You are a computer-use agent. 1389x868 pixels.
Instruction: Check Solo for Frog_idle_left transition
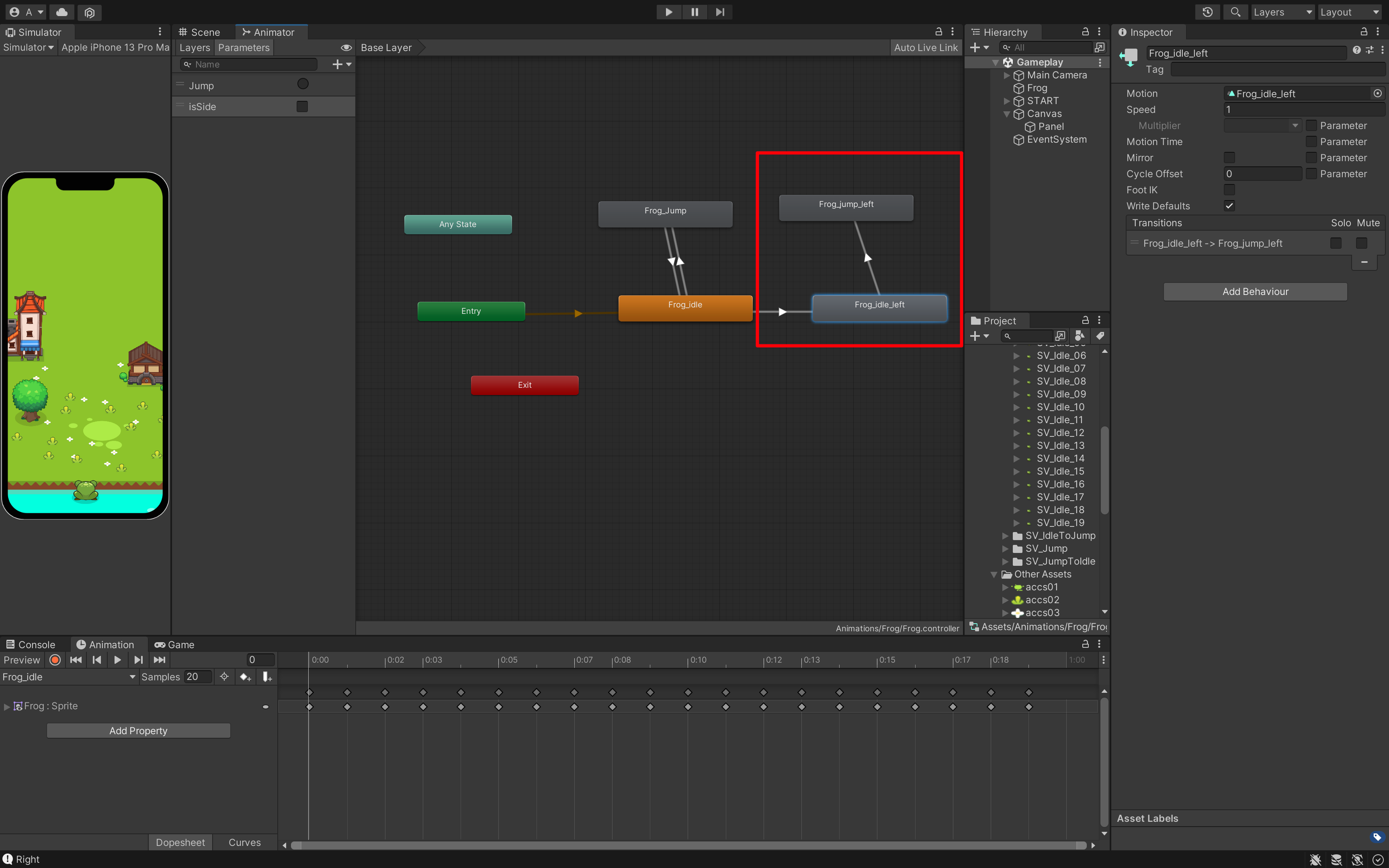click(1336, 244)
